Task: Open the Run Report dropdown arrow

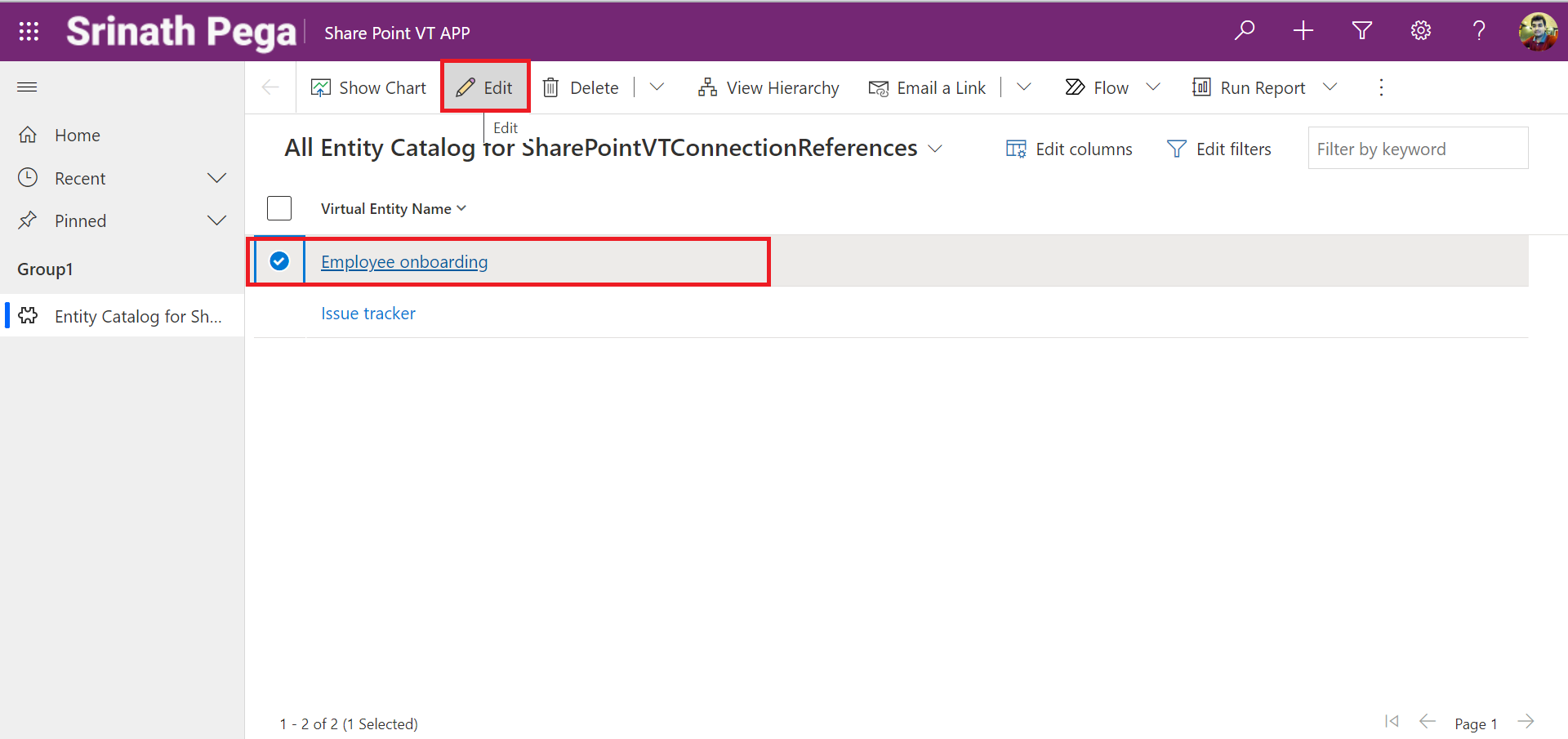Action: tap(1330, 87)
